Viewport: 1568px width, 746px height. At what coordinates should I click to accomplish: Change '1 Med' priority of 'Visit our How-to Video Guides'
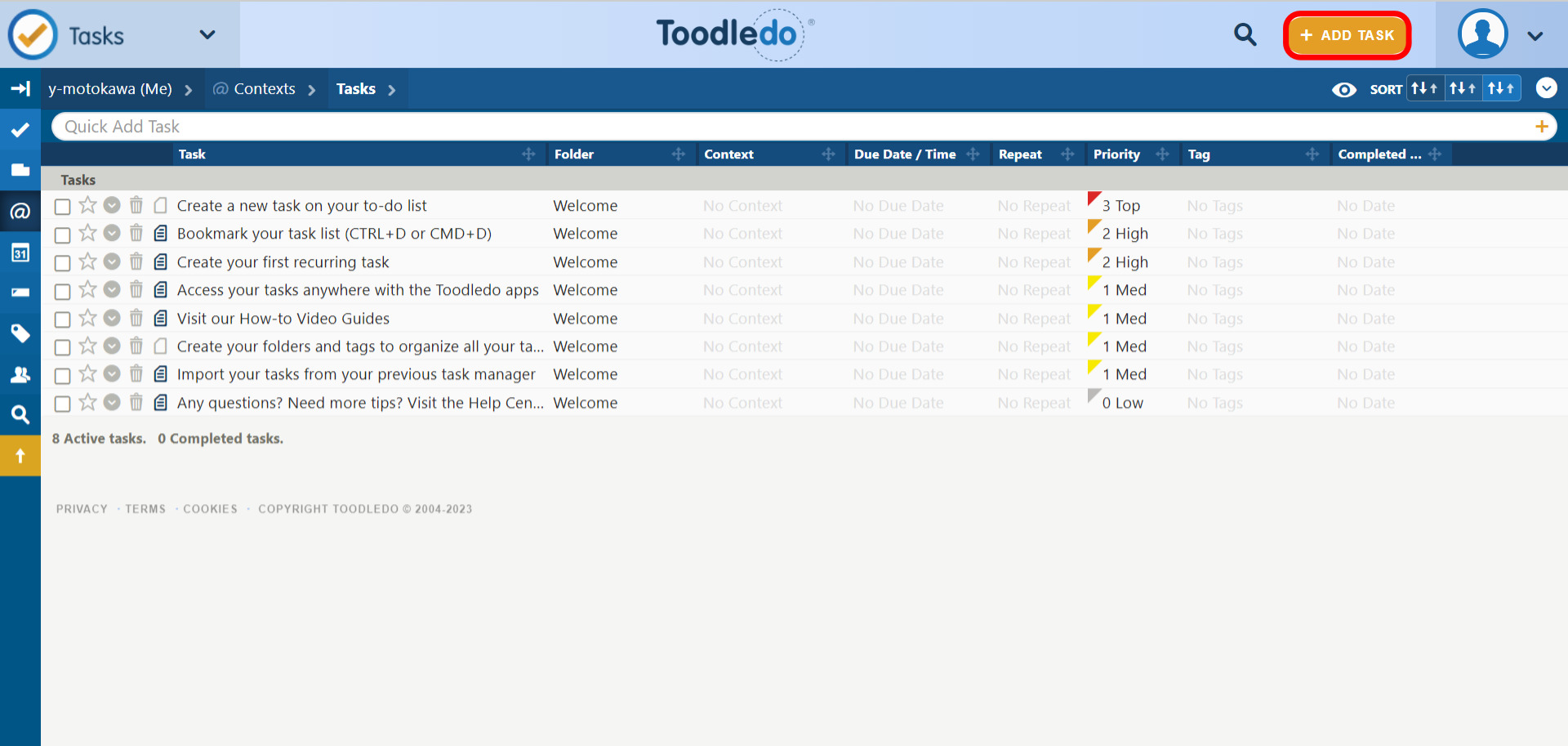tap(1125, 319)
